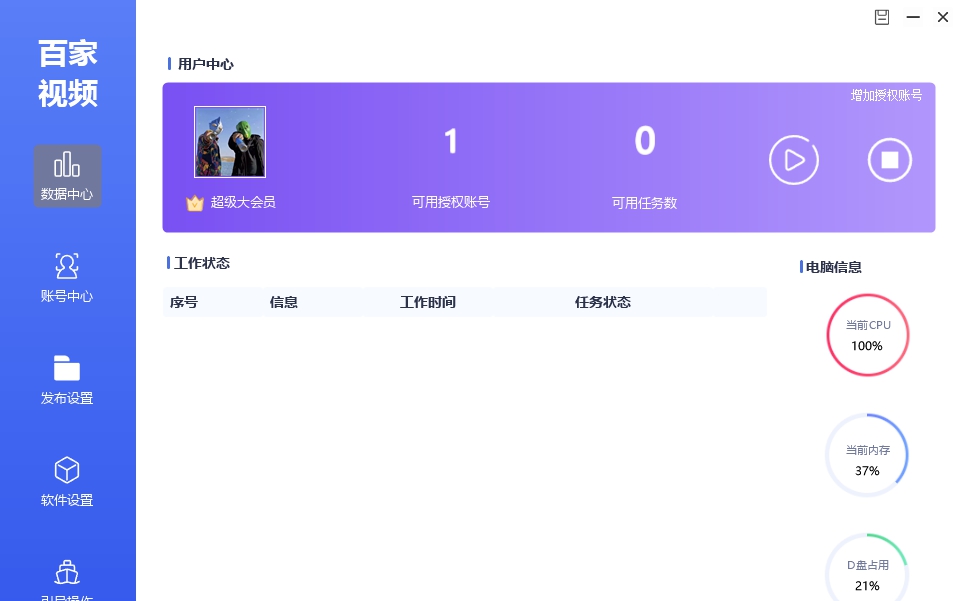Click the crown icon beside 超级大会员
Viewport: 966px width, 601px height.
pyautogui.click(x=194, y=202)
